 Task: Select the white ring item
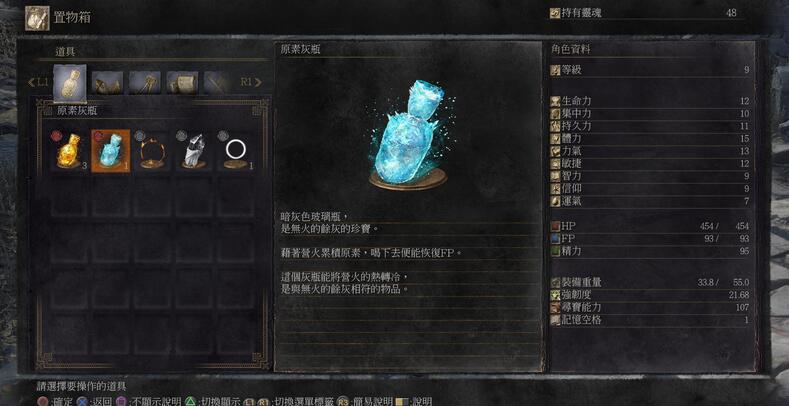(x=236, y=151)
